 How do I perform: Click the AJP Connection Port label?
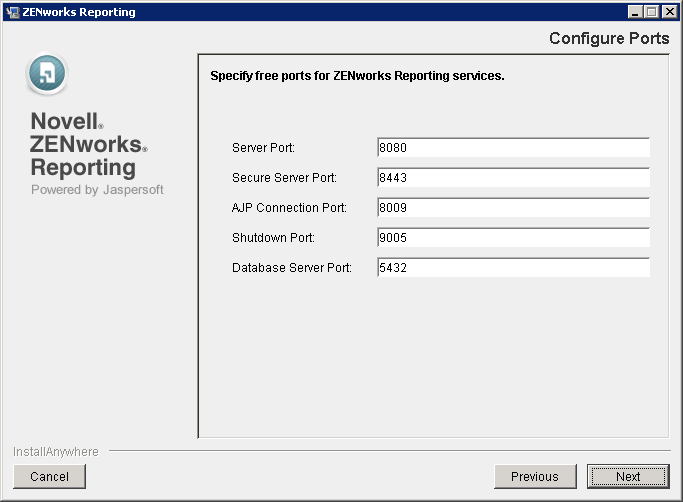(x=289, y=208)
